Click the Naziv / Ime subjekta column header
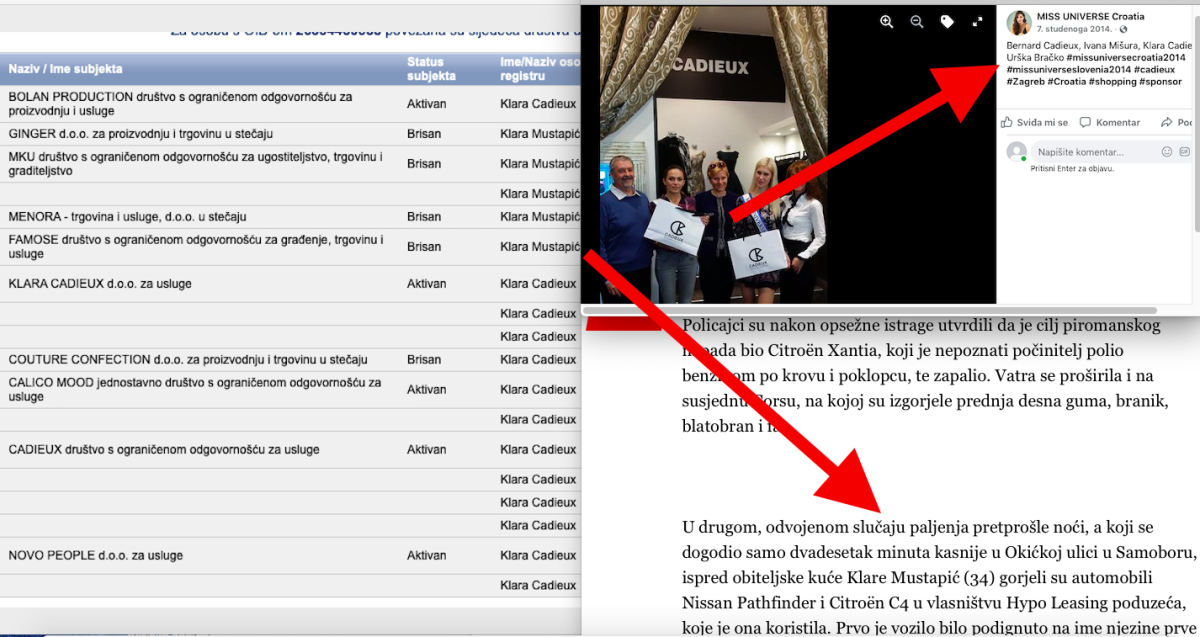The width and height of the screenshot is (1200, 637). (66, 69)
